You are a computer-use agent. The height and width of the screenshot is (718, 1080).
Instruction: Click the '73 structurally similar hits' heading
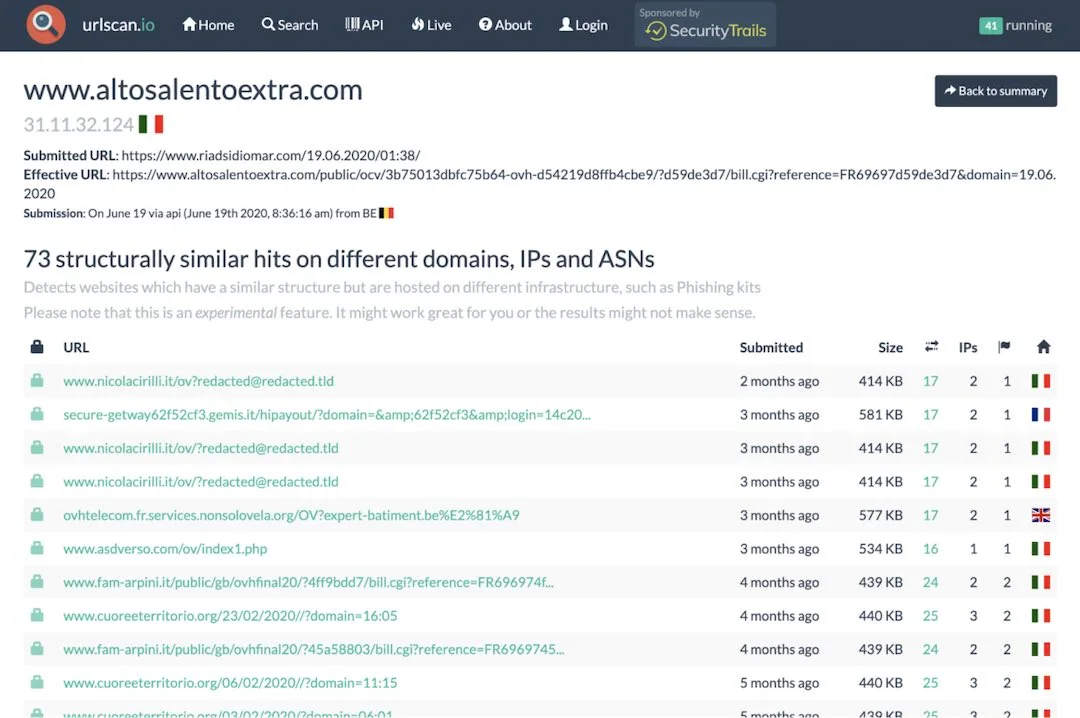pos(339,259)
